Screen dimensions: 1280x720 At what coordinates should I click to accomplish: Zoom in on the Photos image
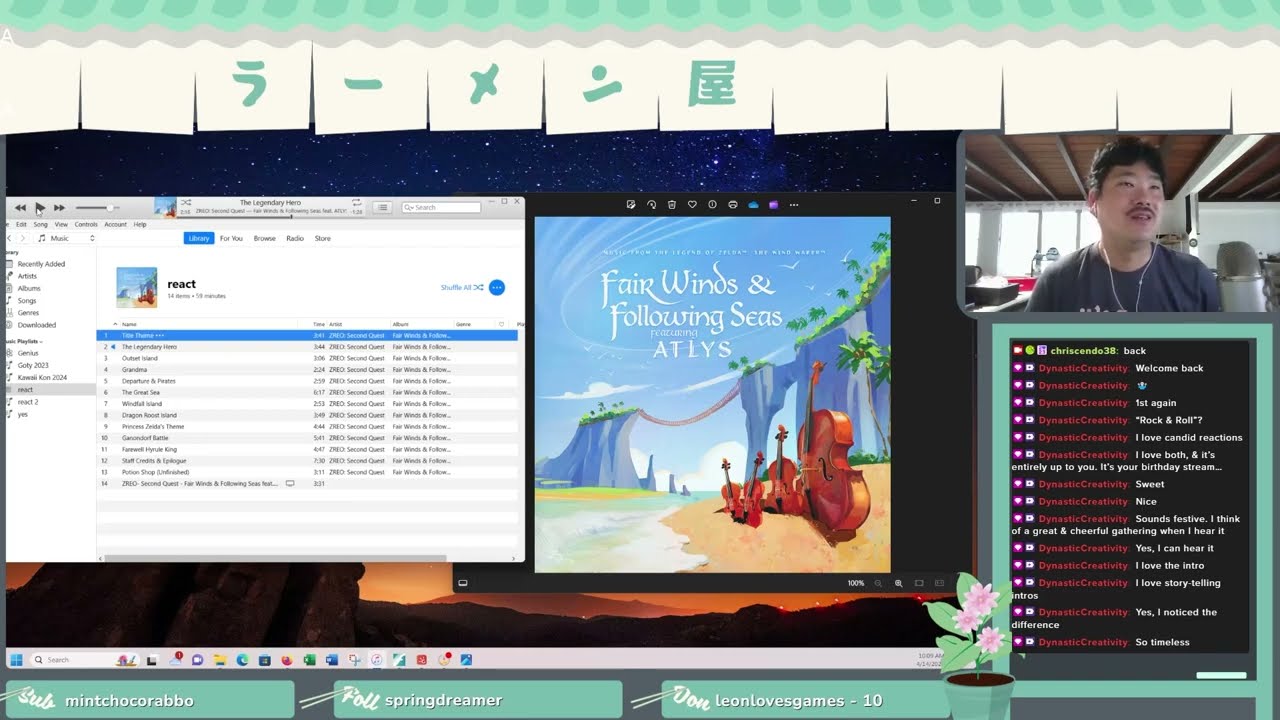pyautogui.click(x=898, y=583)
